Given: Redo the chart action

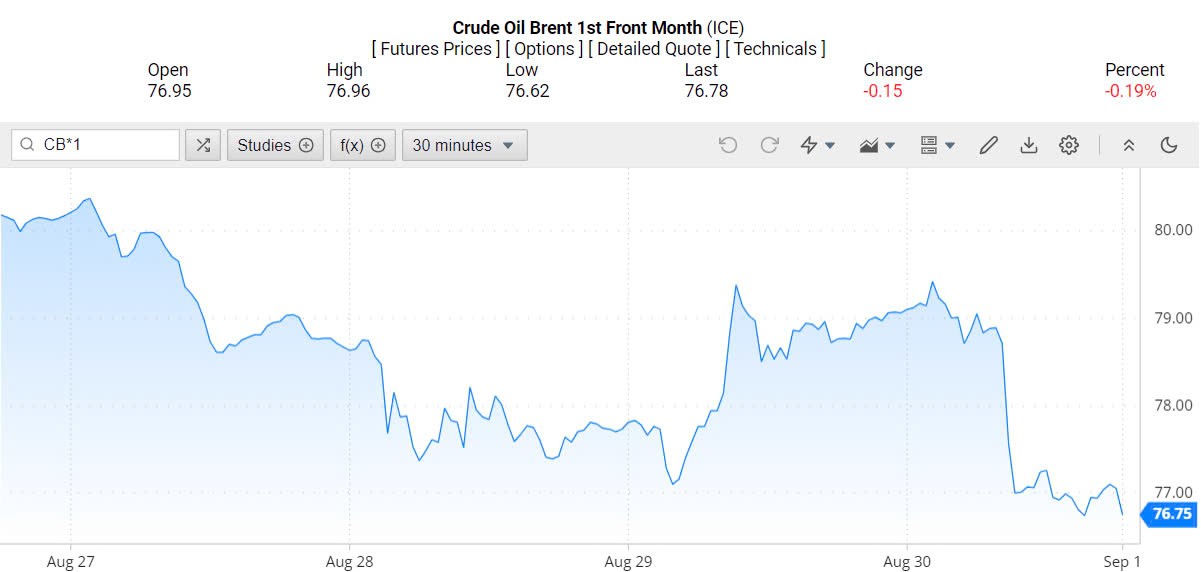Looking at the screenshot, I should pos(769,145).
